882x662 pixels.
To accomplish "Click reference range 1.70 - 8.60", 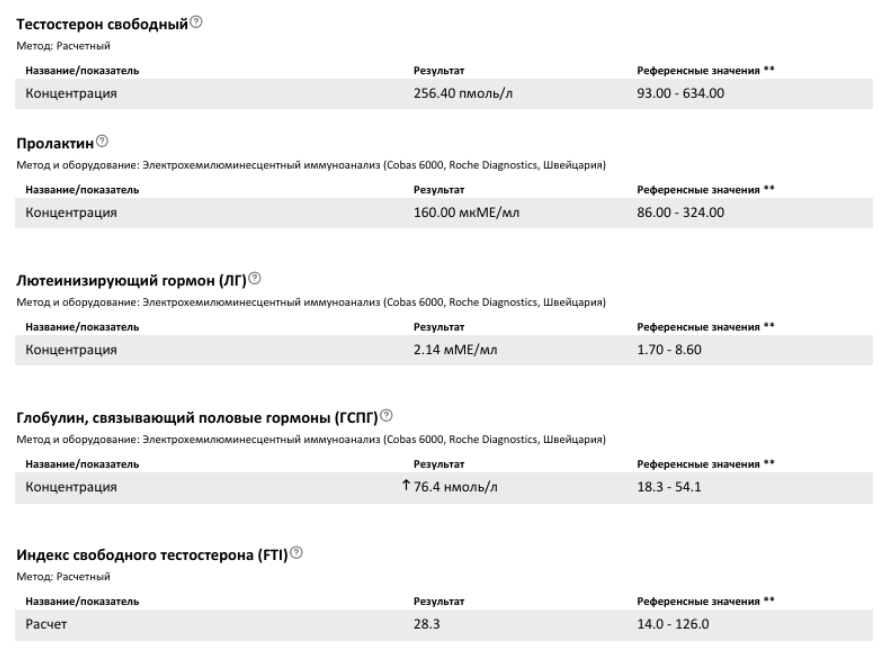I will coord(672,350).
